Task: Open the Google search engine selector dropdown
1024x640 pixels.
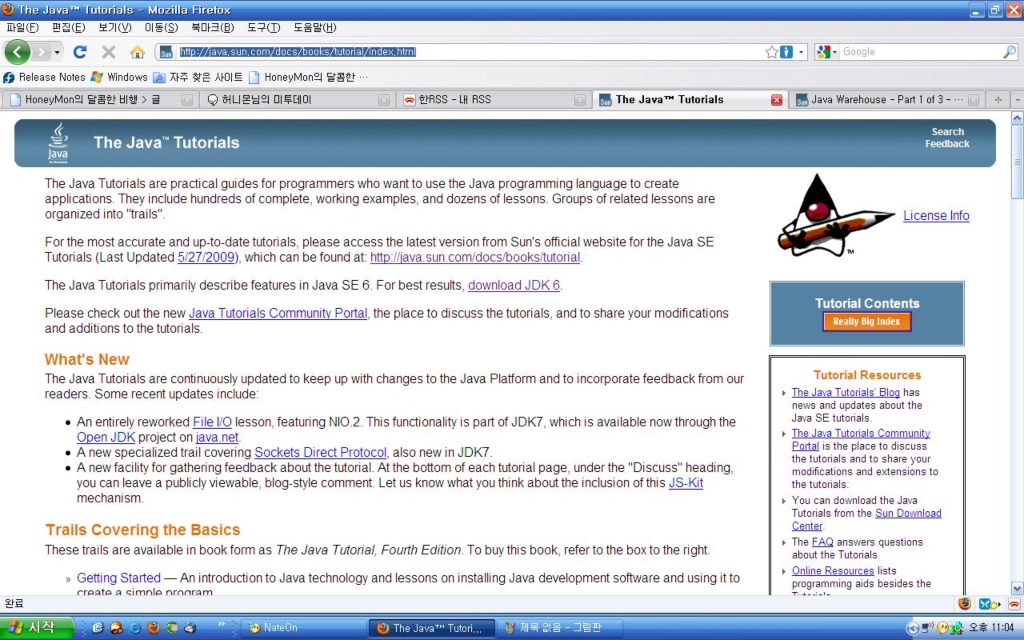Action: pos(826,52)
